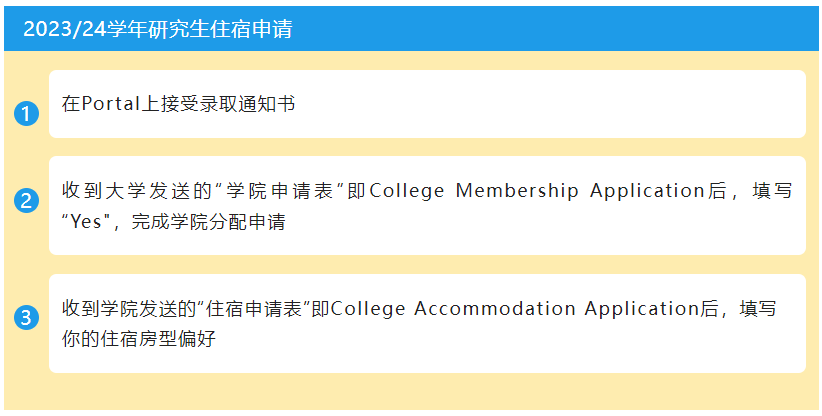Click the word Portal in step one
This screenshot has height=416, width=822.
(110, 104)
